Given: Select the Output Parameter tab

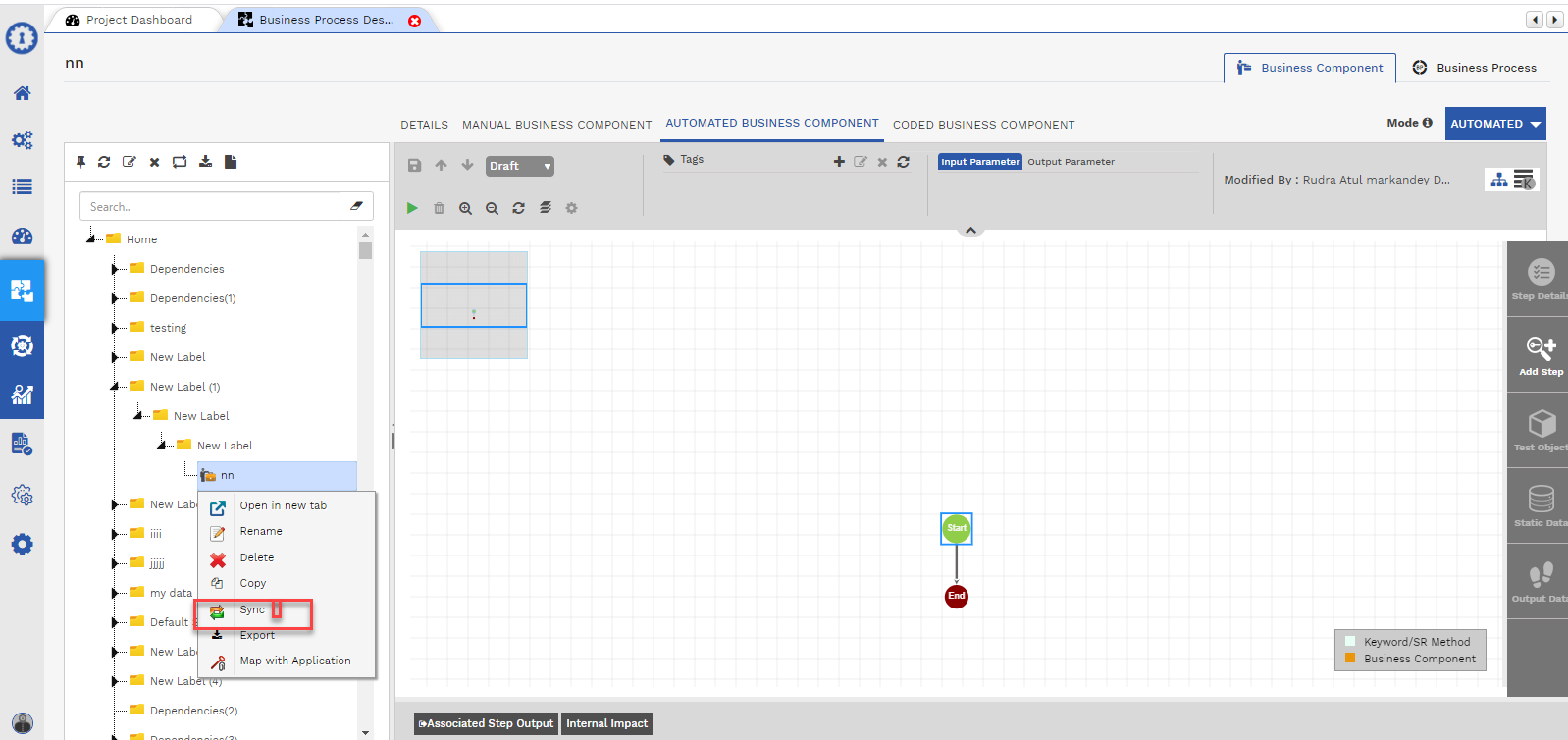Looking at the screenshot, I should [x=1071, y=162].
